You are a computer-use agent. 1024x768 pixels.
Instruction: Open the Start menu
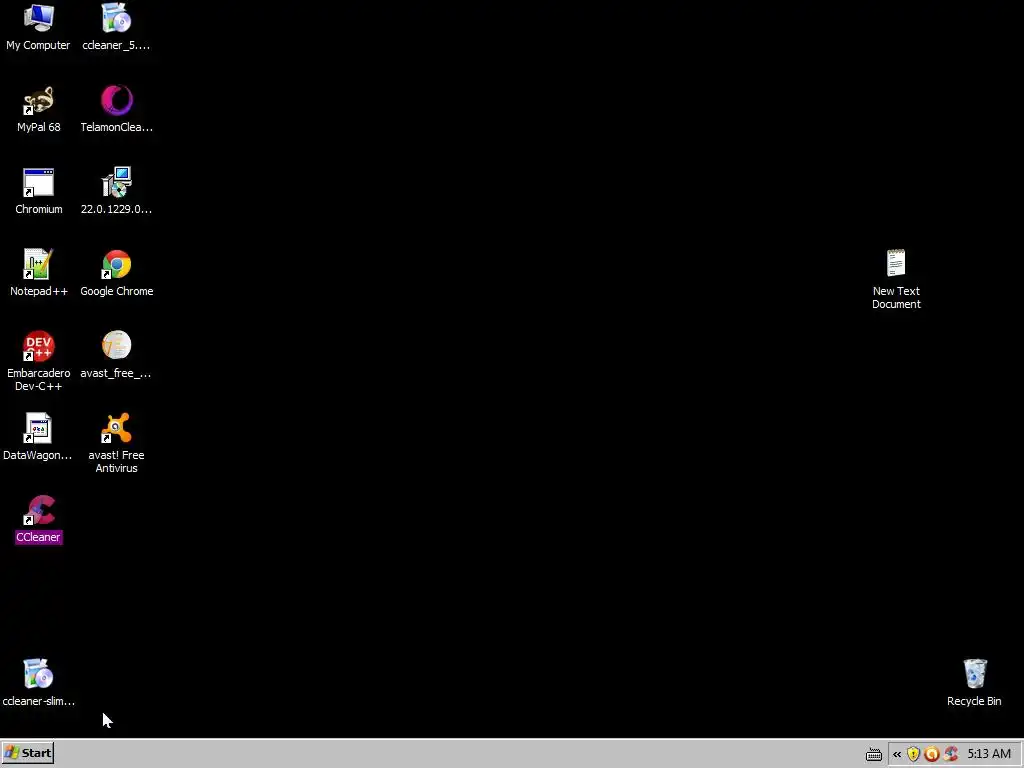click(x=27, y=753)
